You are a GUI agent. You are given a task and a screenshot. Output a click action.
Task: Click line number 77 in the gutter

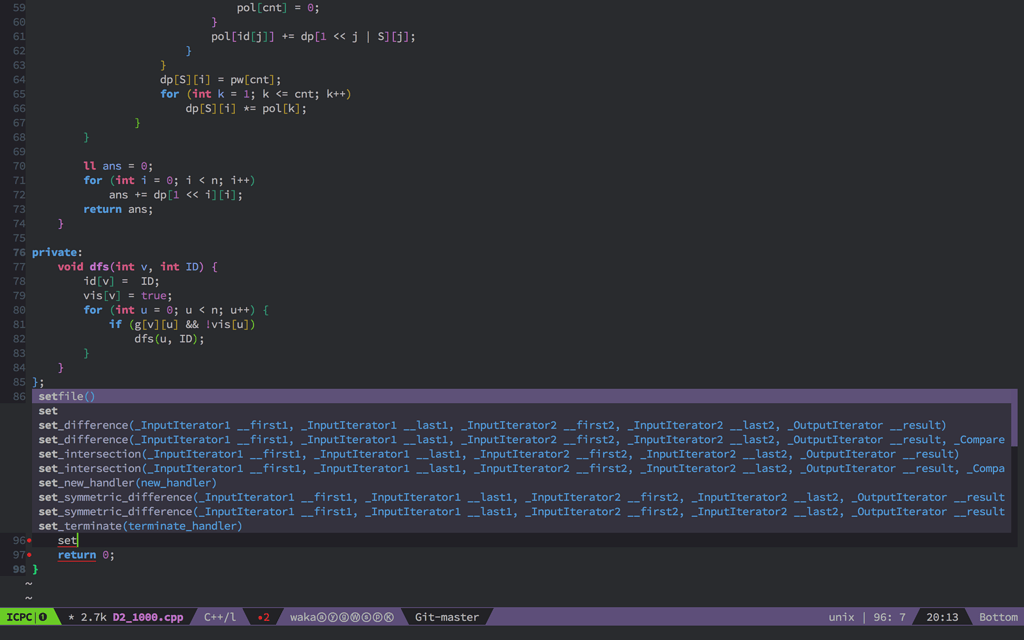[x=17, y=266]
